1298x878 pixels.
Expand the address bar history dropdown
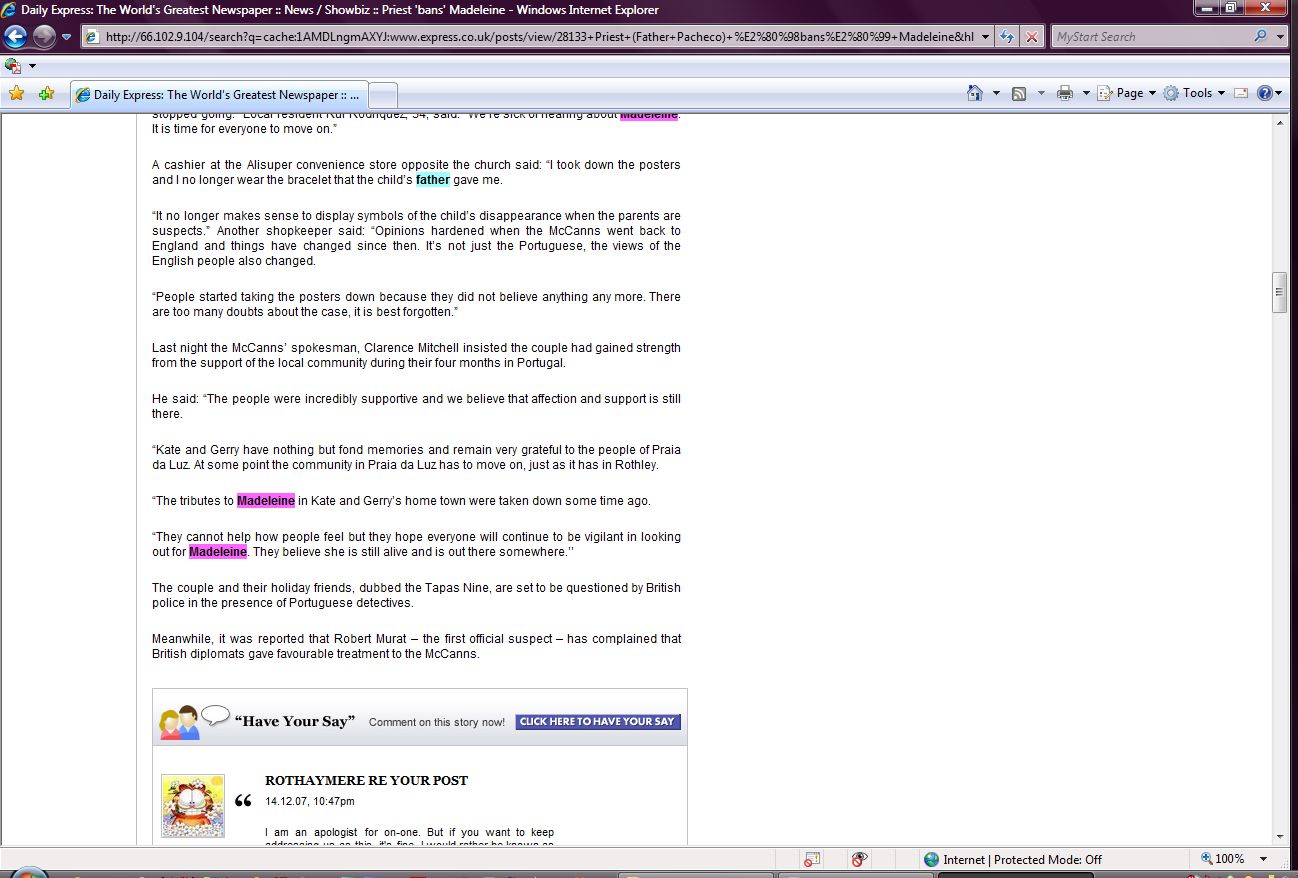pyautogui.click(x=985, y=37)
